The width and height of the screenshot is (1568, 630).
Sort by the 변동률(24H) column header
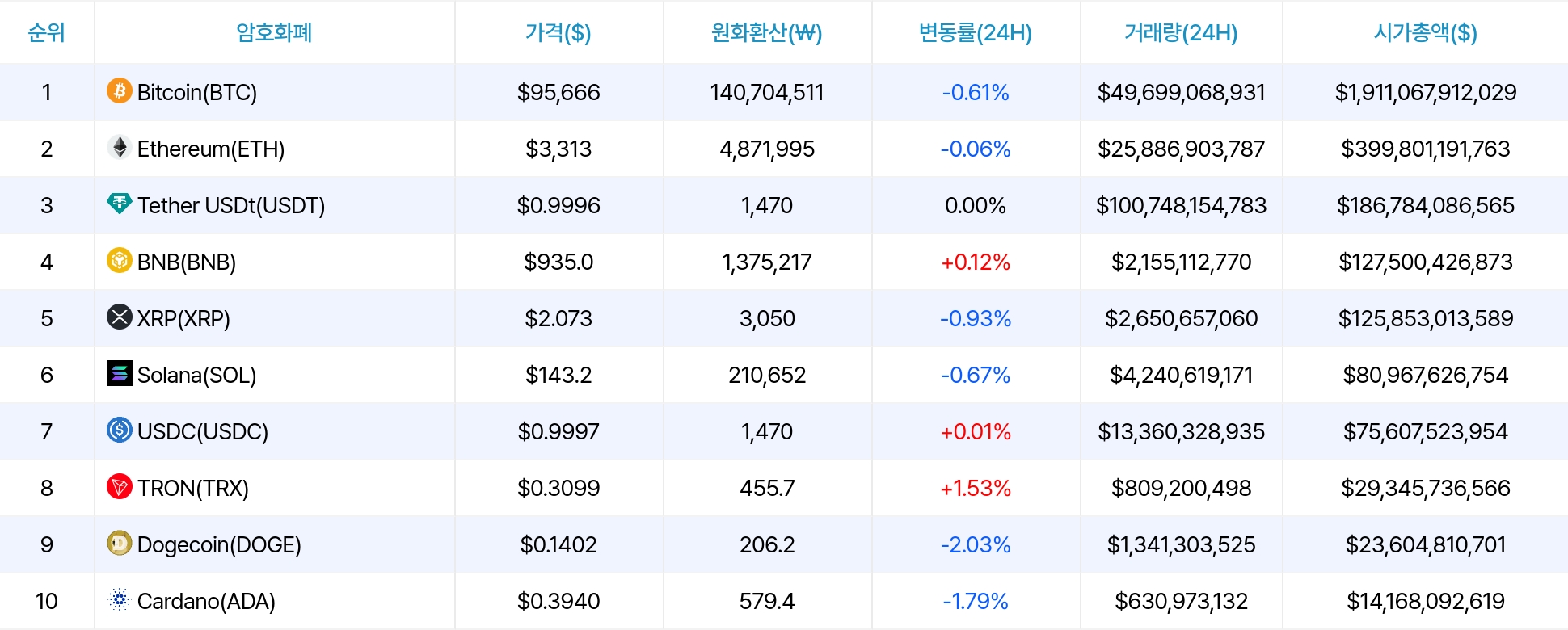(x=976, y=32)
